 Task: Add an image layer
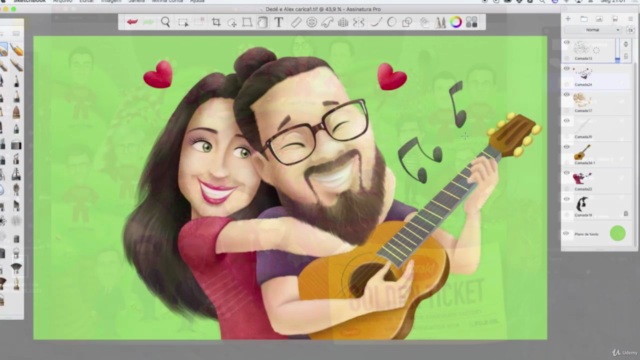point(599,19)
